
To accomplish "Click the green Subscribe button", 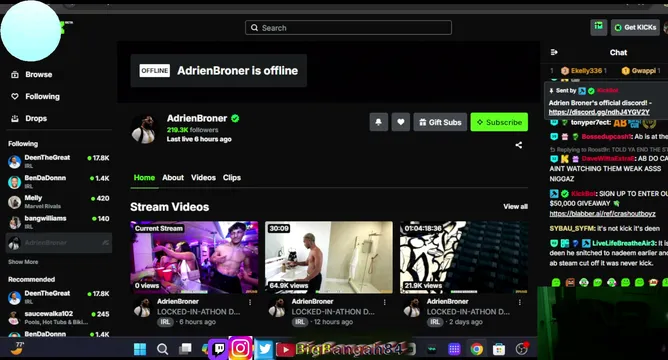I will [x=499, y=122].
